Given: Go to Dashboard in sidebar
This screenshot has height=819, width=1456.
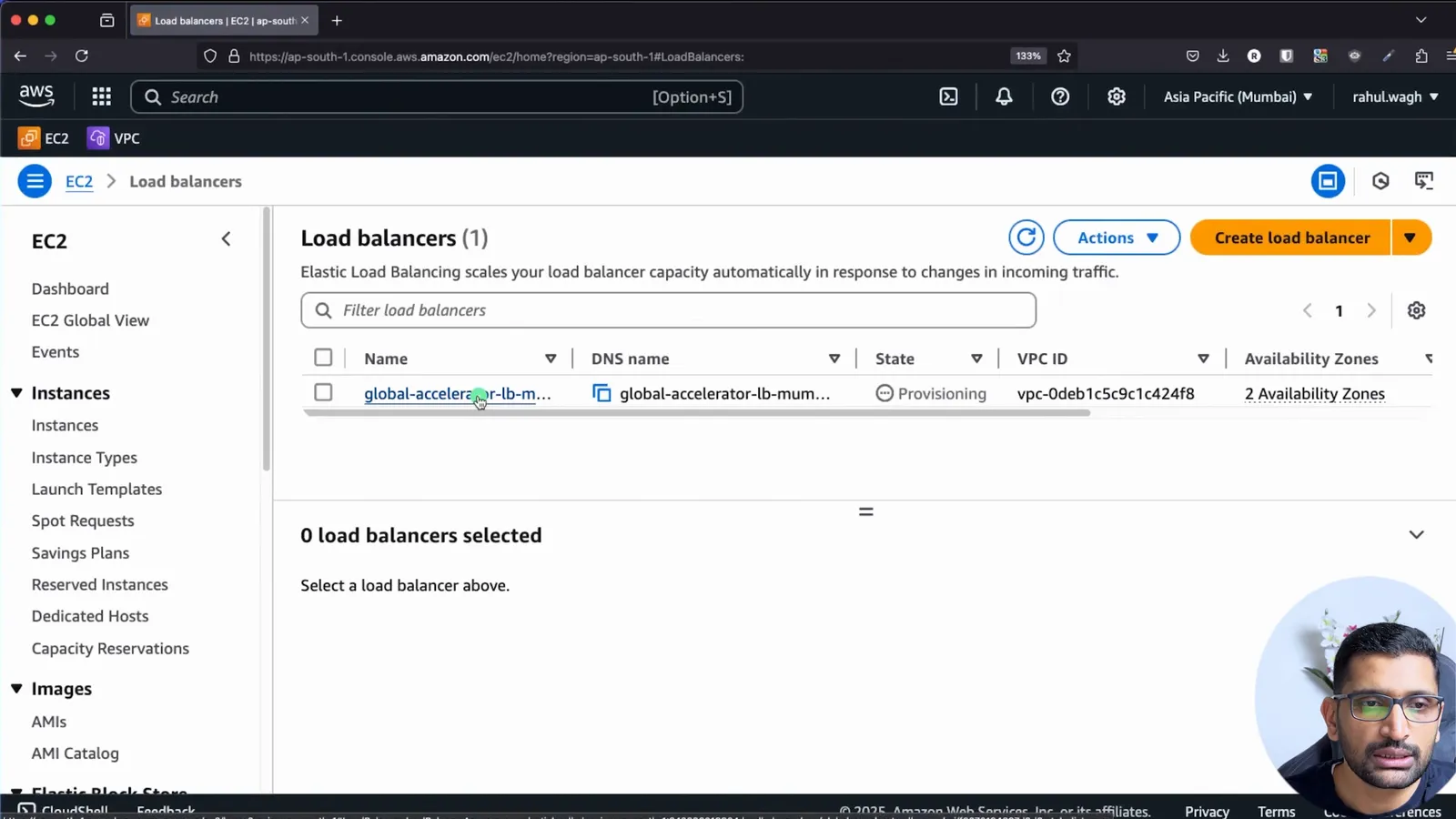Looking at the screenshot, I should 70,288.
